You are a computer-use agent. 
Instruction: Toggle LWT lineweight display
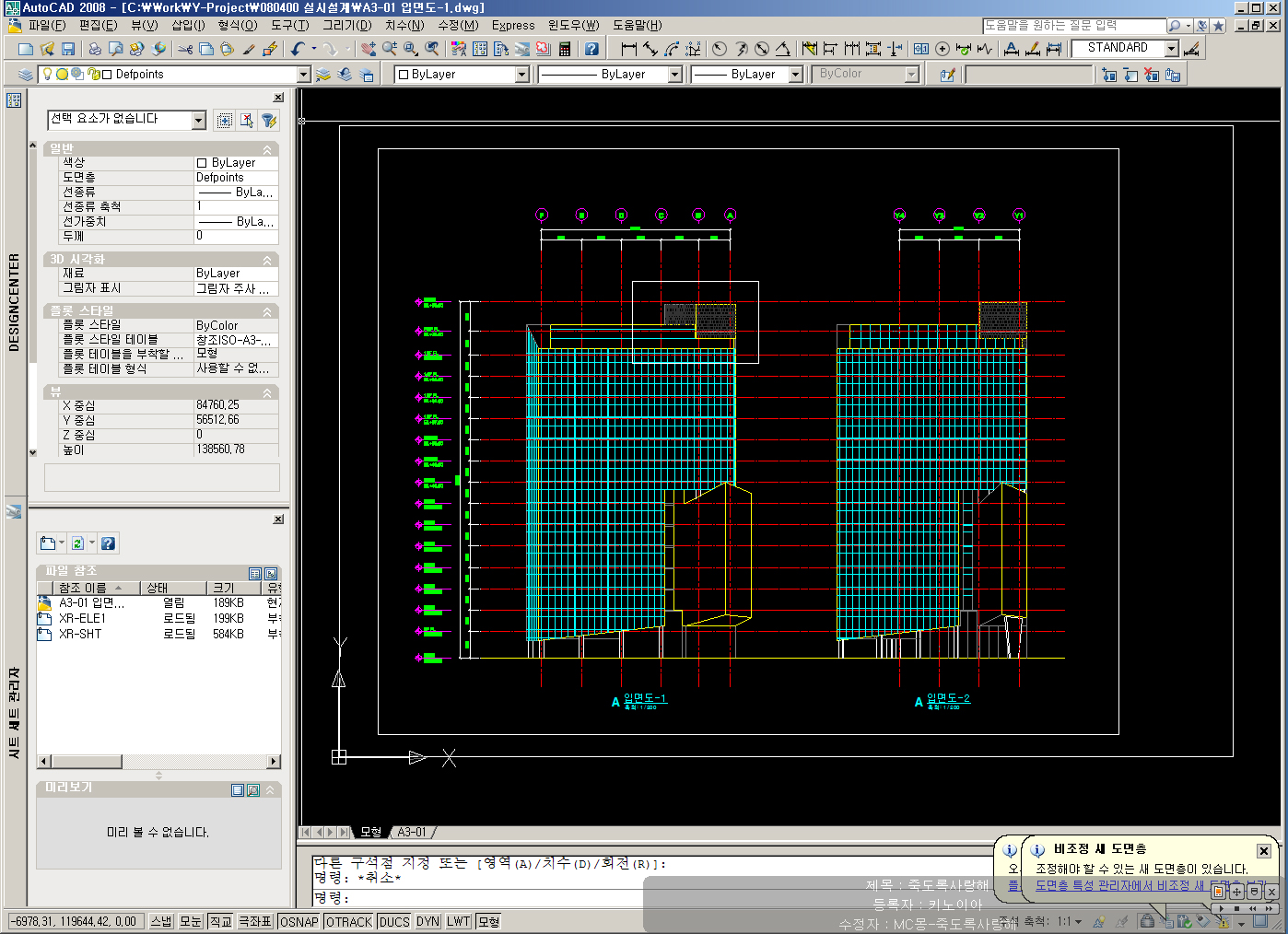[x=458, y=921]
